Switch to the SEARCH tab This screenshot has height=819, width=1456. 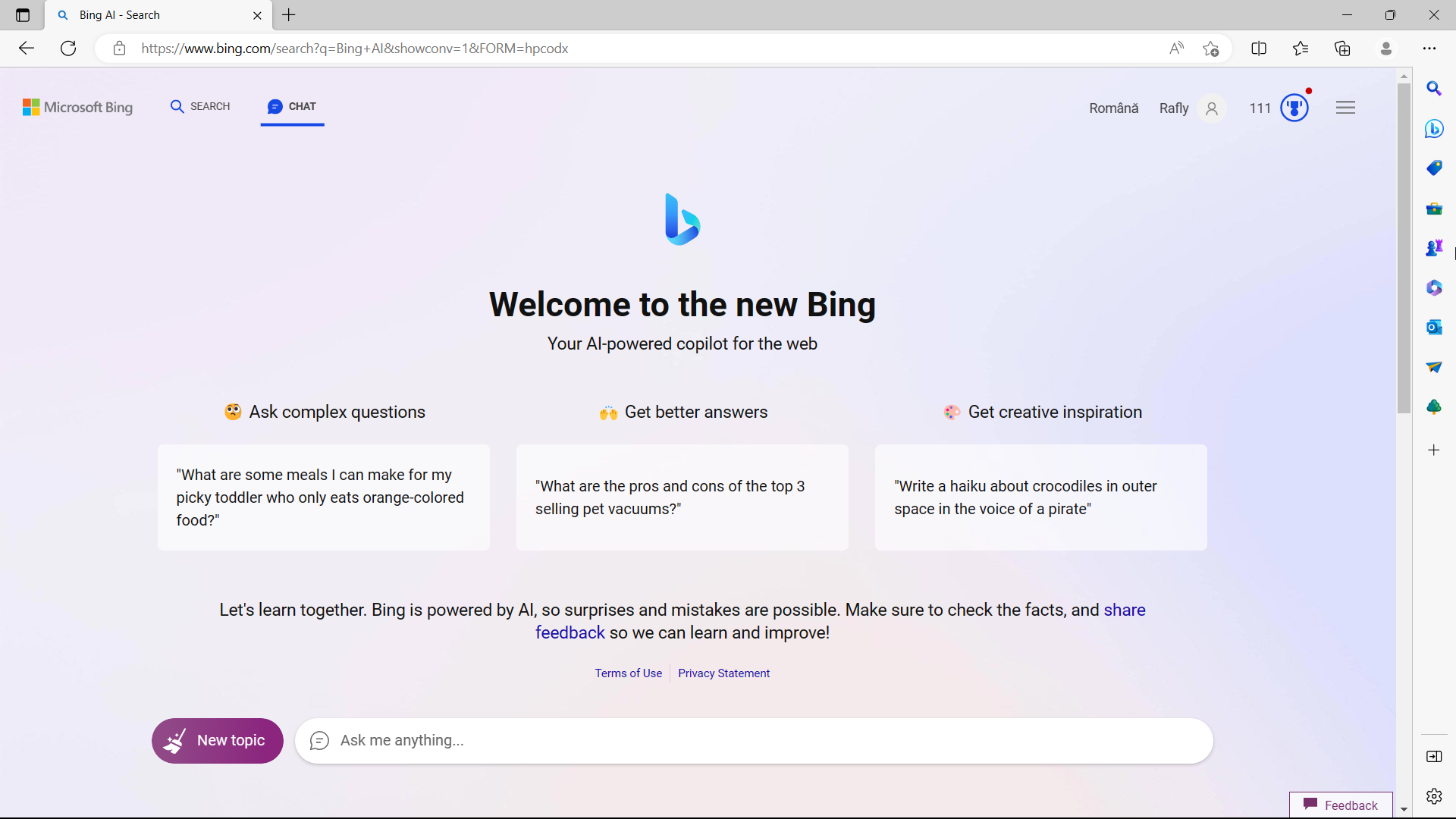click(200, 107)
